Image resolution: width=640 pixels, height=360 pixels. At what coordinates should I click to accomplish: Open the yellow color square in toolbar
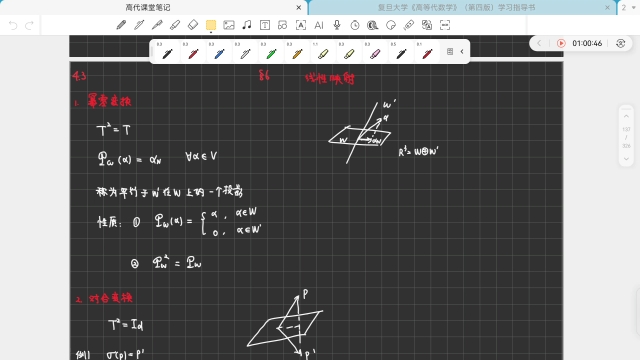[x=211, y=25]
